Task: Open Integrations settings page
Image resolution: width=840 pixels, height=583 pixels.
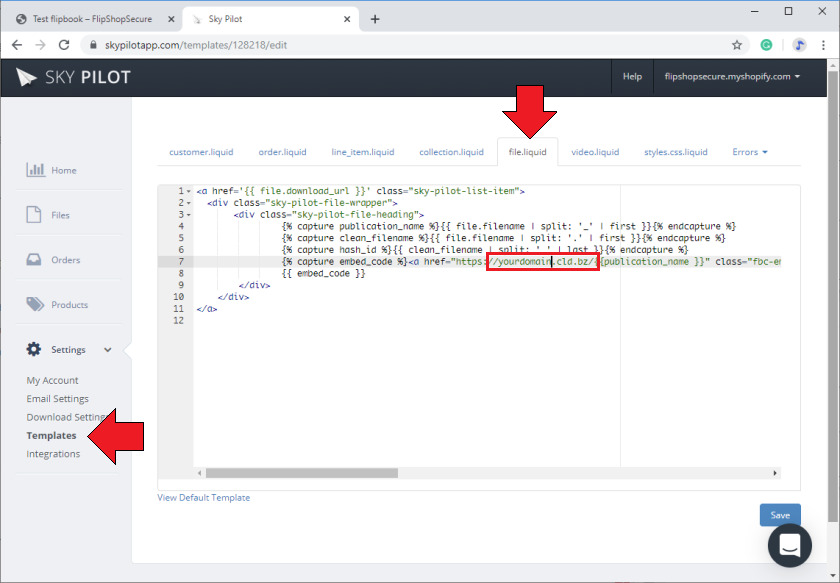Action: coord(53,454)
